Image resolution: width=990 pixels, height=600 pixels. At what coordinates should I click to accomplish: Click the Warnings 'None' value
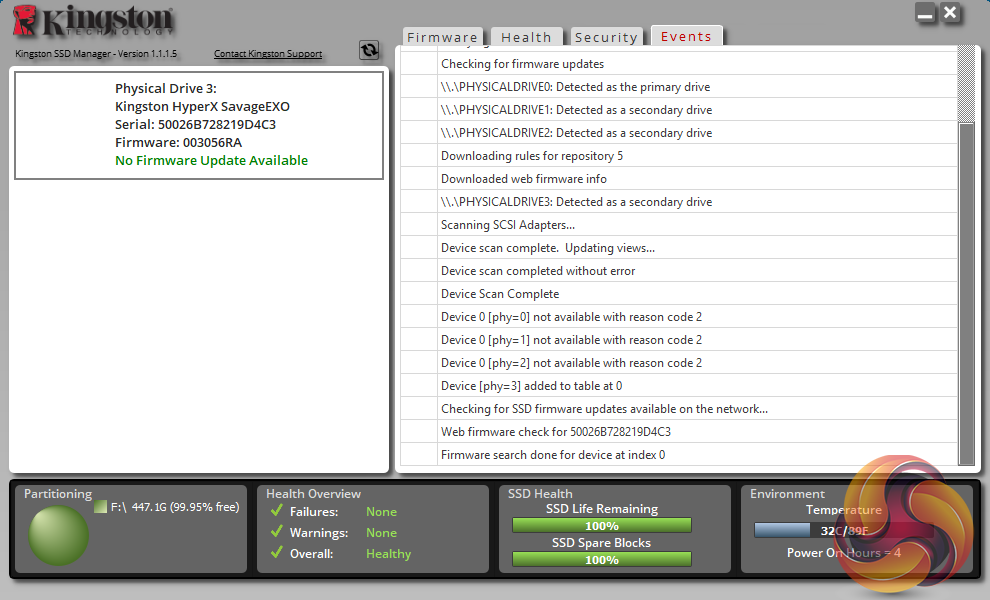pyautogui.click(x=381, y=532)
